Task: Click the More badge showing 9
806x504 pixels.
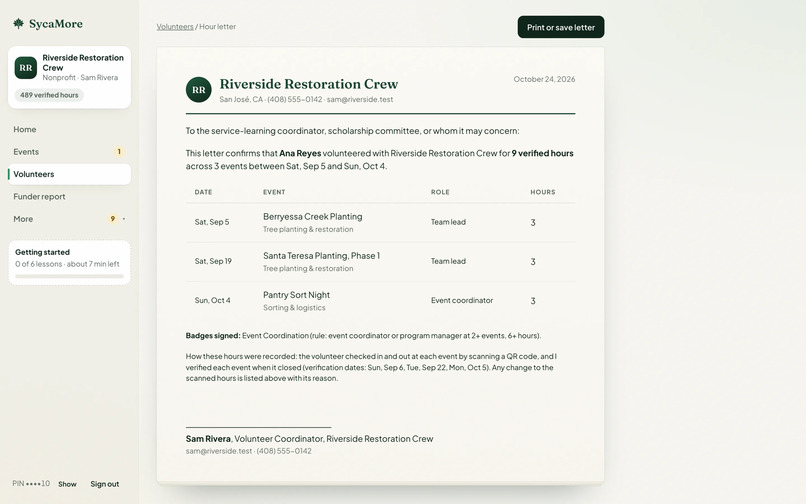Action: [x=113, y=219]
